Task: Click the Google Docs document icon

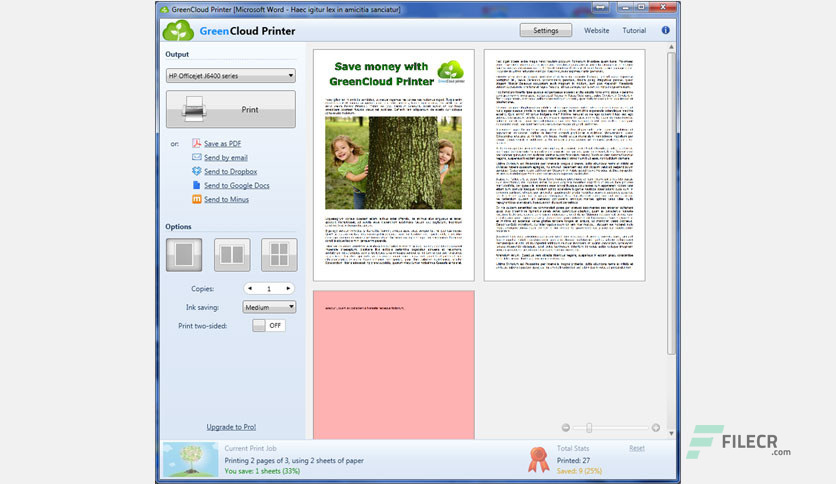Action: (196, 185)
